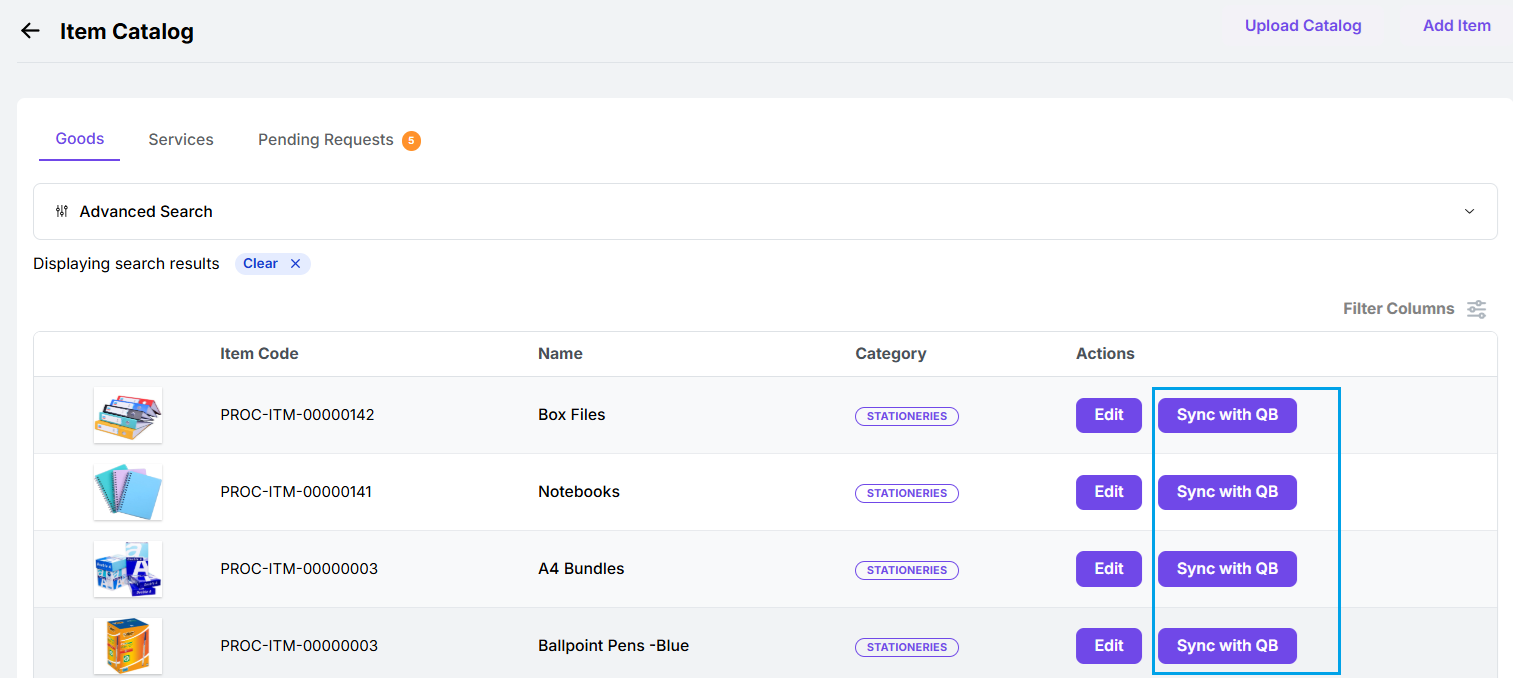Screen dimensions: 1513x678
Task: Click the A4 Bundles name cell
Action: click(581, 569)
